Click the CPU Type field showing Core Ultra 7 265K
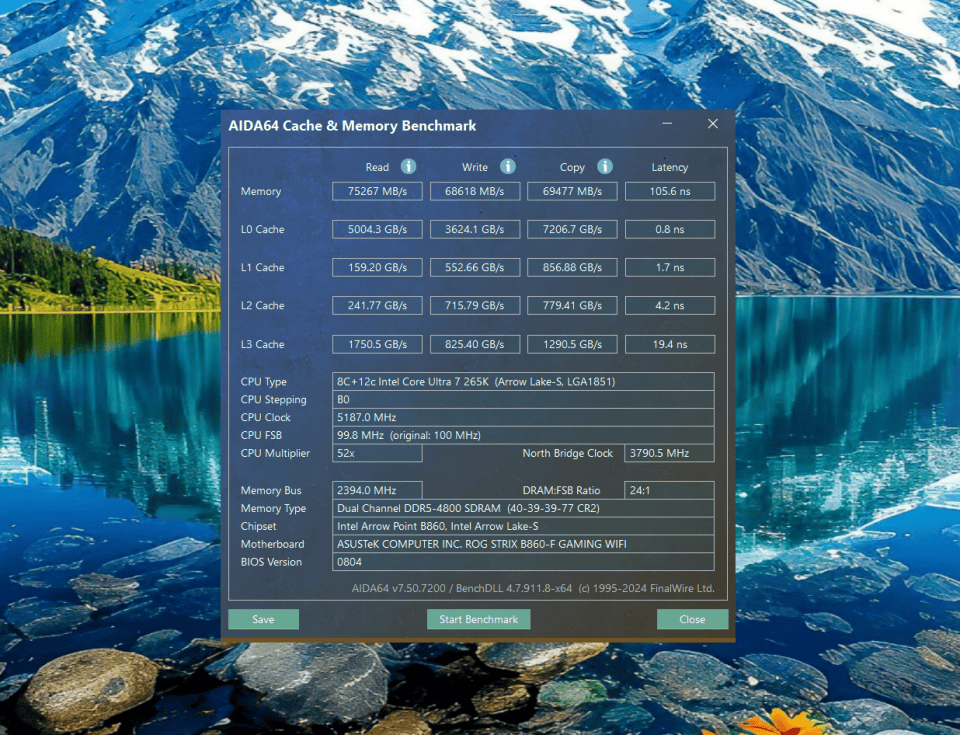960x735 pixels. tap(523, 382)
